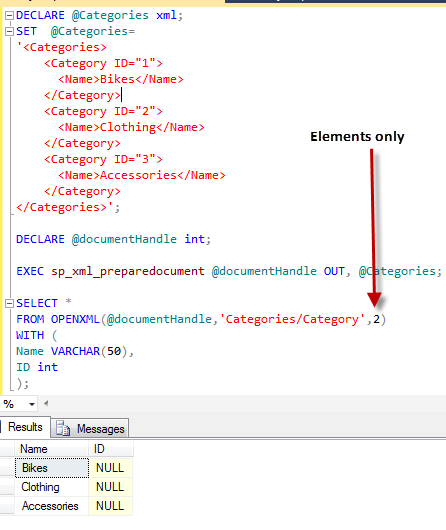Screen dimensions: 446x530
Task: Place cursor on OPENXML keyword
Action: [75, 319]
